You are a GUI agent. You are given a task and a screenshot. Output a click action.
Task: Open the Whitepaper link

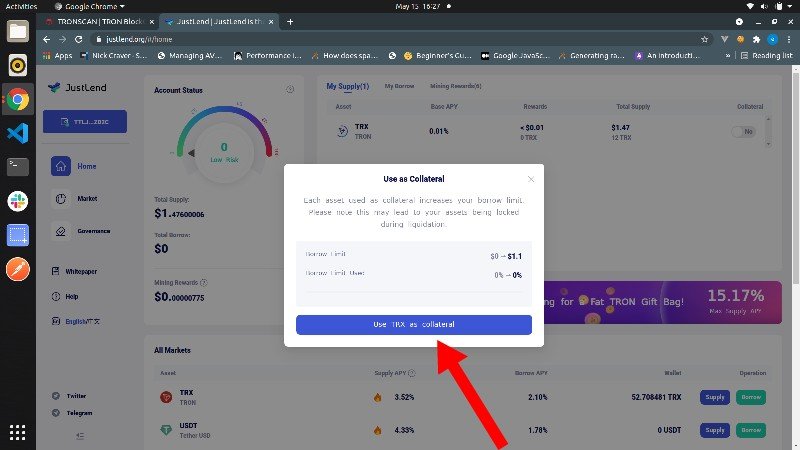click(x=74, y=271)
